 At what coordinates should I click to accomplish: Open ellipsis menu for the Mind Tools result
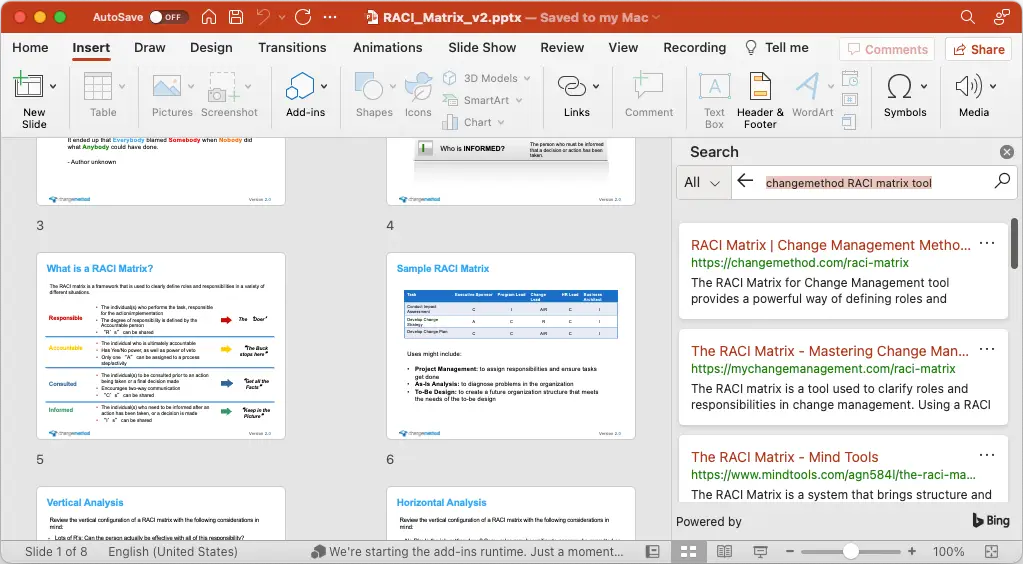[x=987, y=455]
